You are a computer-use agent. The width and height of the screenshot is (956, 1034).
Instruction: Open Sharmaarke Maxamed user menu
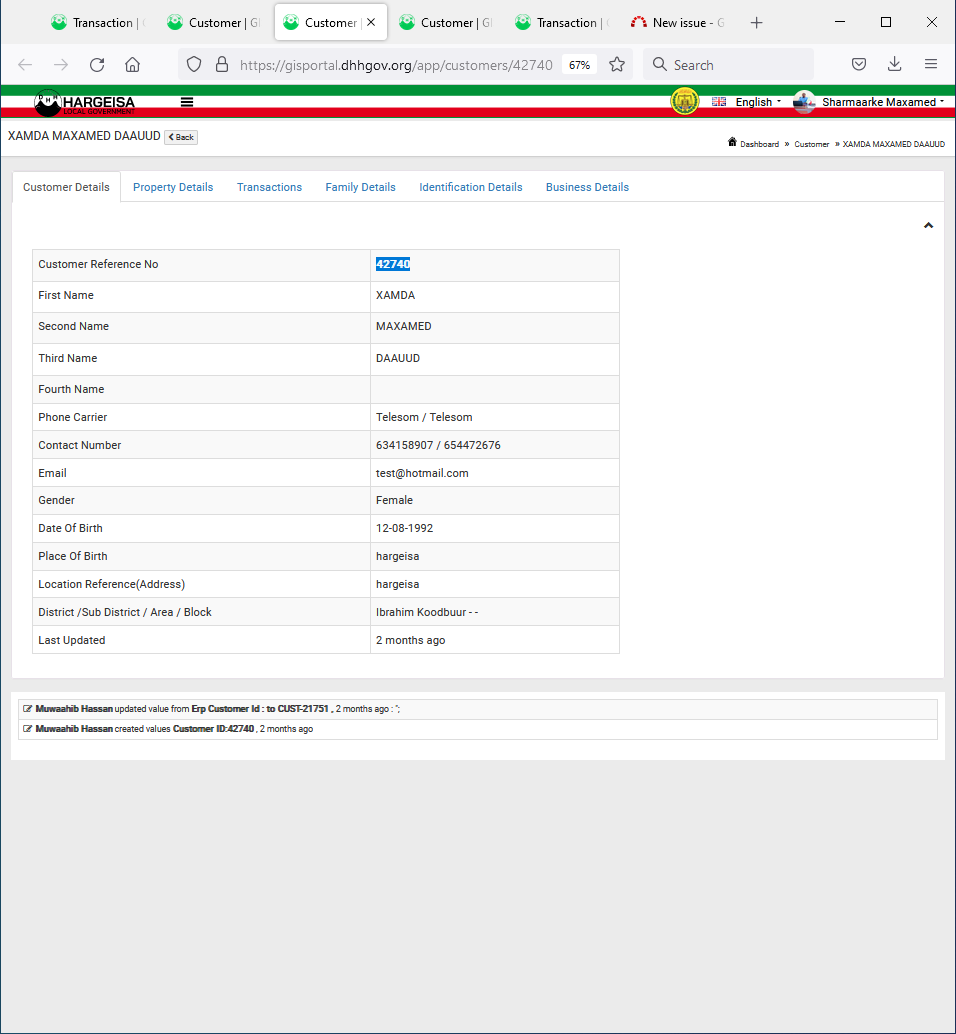(x=883, y=102)
